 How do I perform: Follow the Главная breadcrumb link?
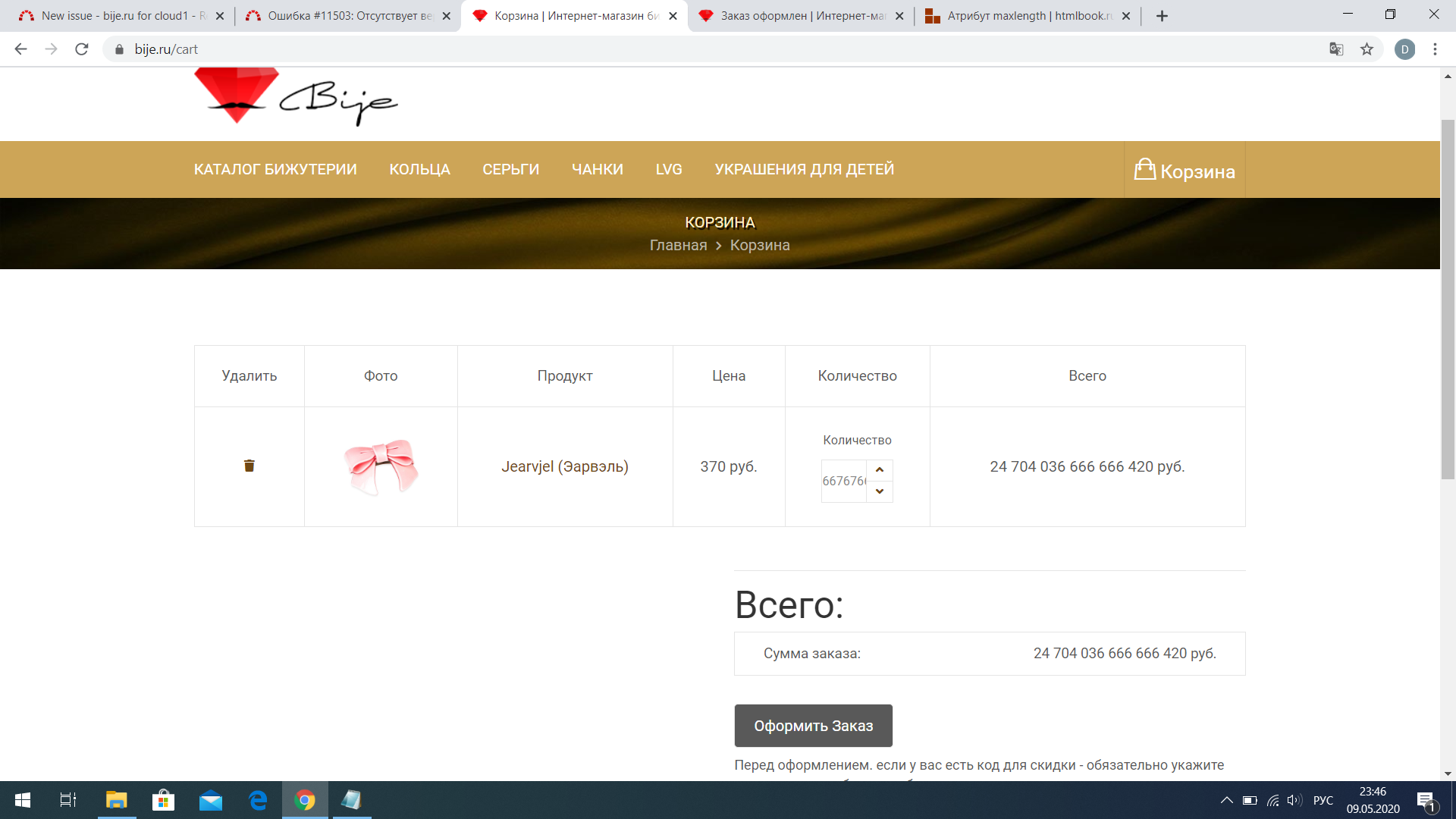678,245
